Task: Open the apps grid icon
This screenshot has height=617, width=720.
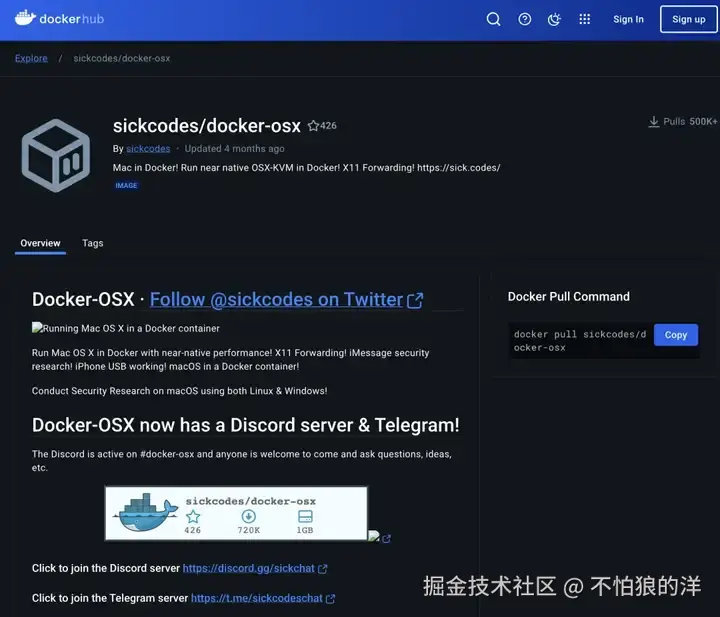Action: click(x=585, y=19)
